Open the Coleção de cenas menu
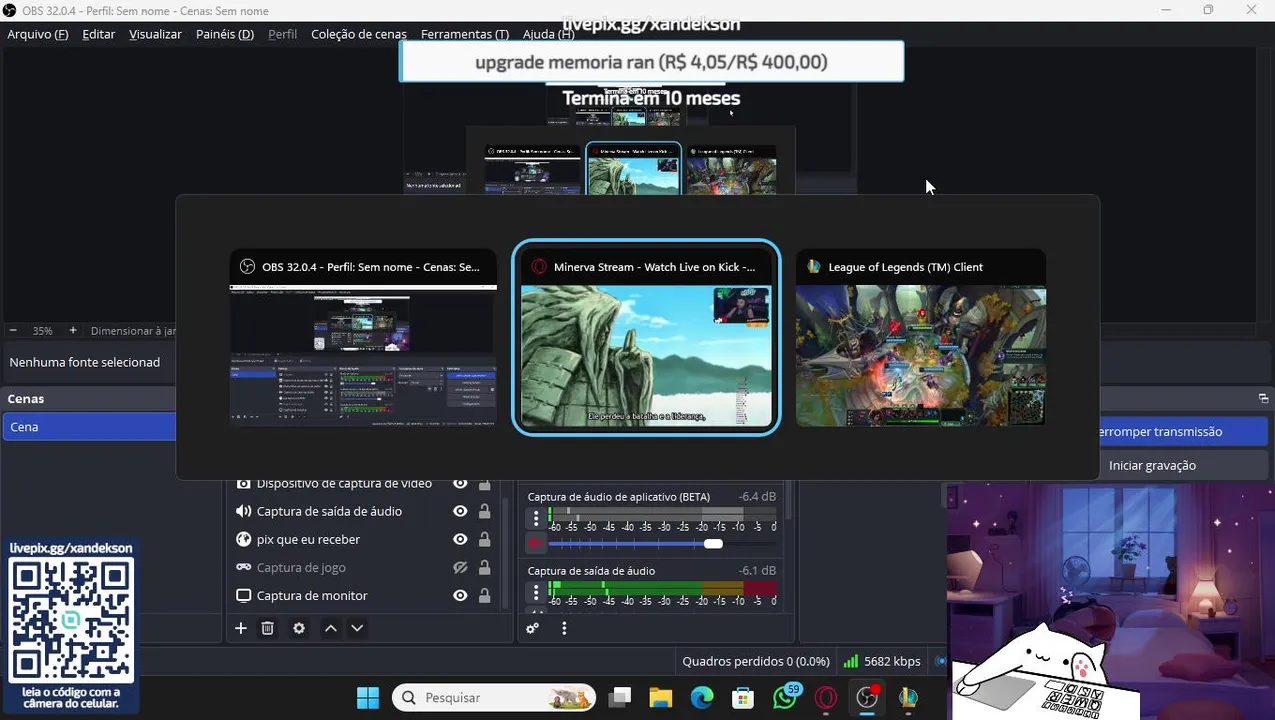 point(359,34)
